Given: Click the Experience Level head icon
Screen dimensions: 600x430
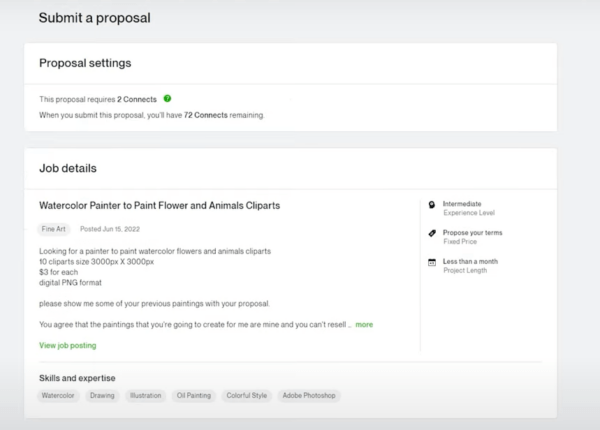Looking at the screenshot, I should click(432, 205).
